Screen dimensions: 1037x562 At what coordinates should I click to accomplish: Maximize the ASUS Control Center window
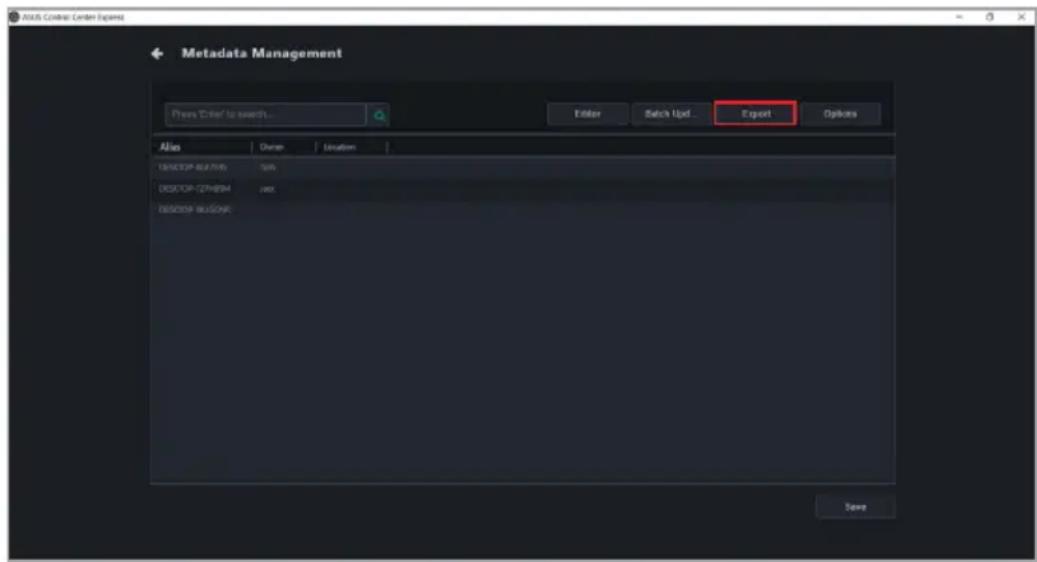point(990,17)
